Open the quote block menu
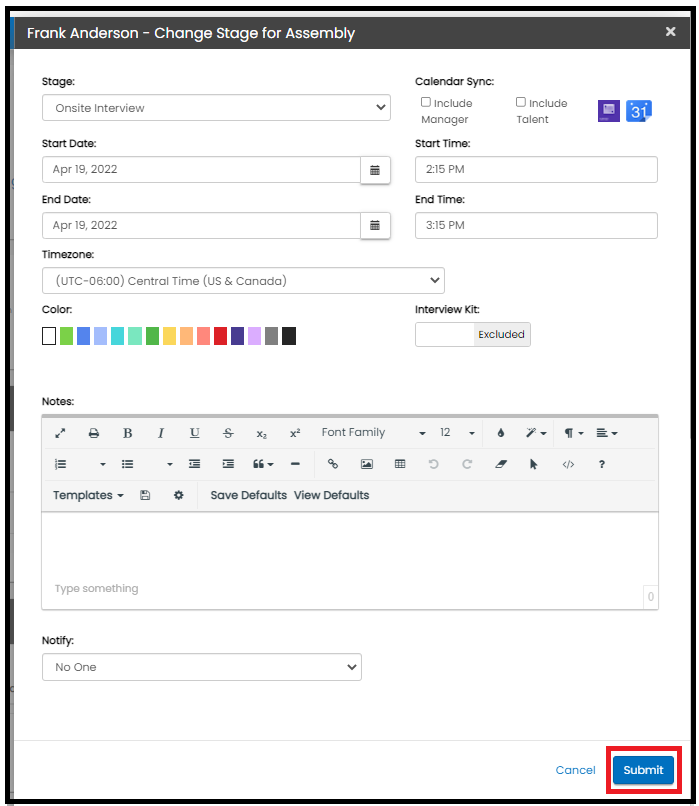Screen dimensions: 699x806 [x=263, y=464]
